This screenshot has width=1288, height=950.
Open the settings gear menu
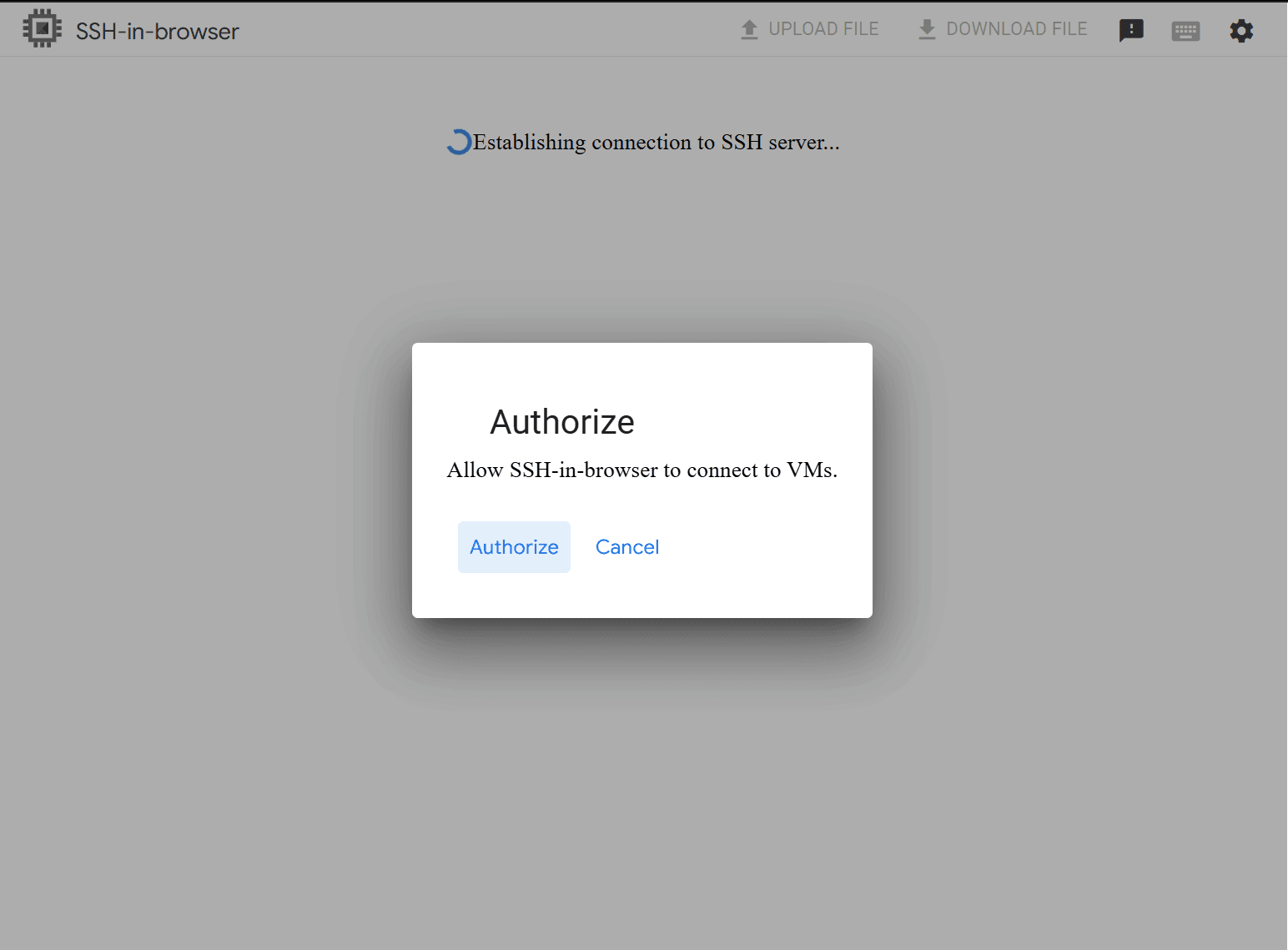pos(1241,31)
